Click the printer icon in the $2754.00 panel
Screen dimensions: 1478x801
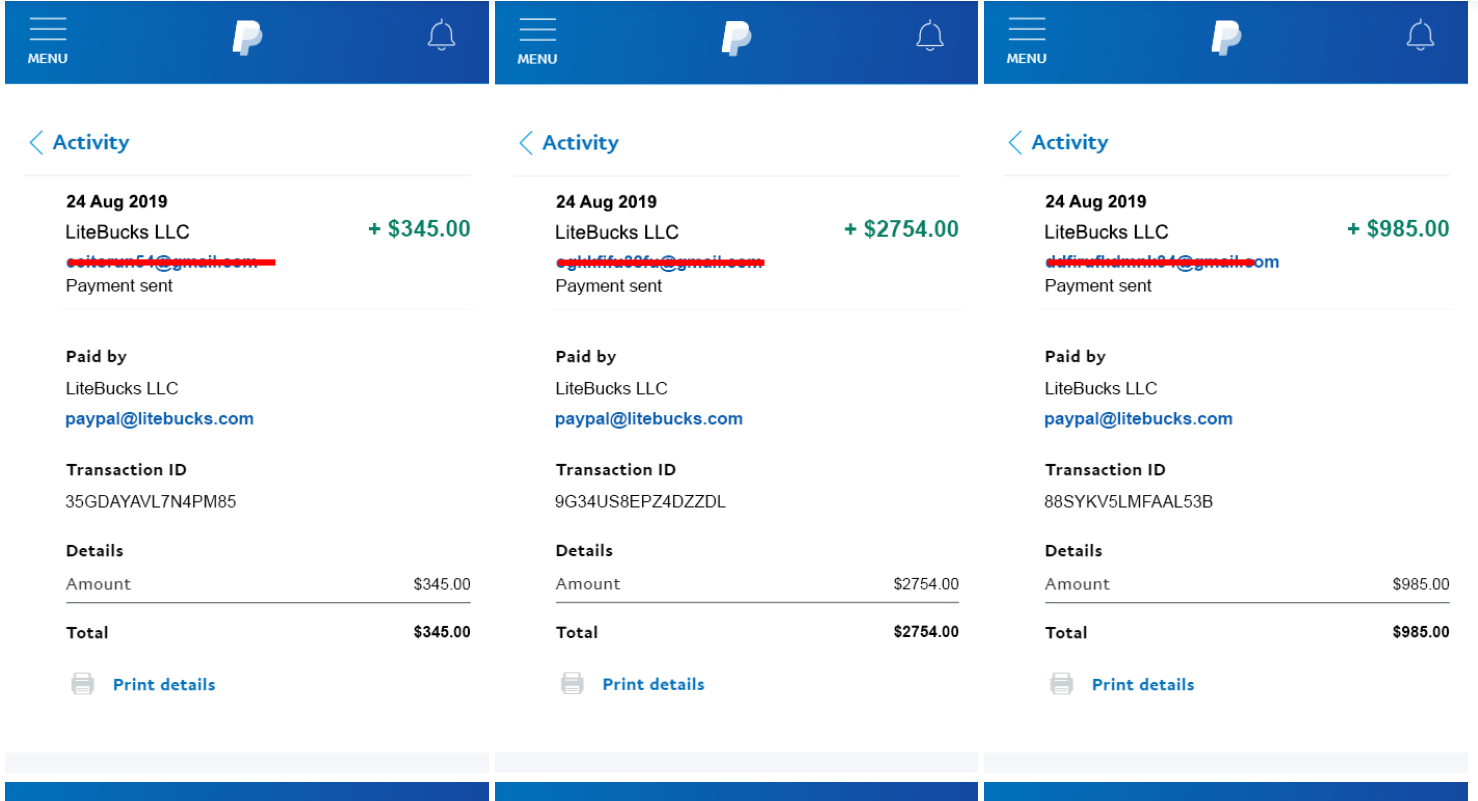(572, 684)
